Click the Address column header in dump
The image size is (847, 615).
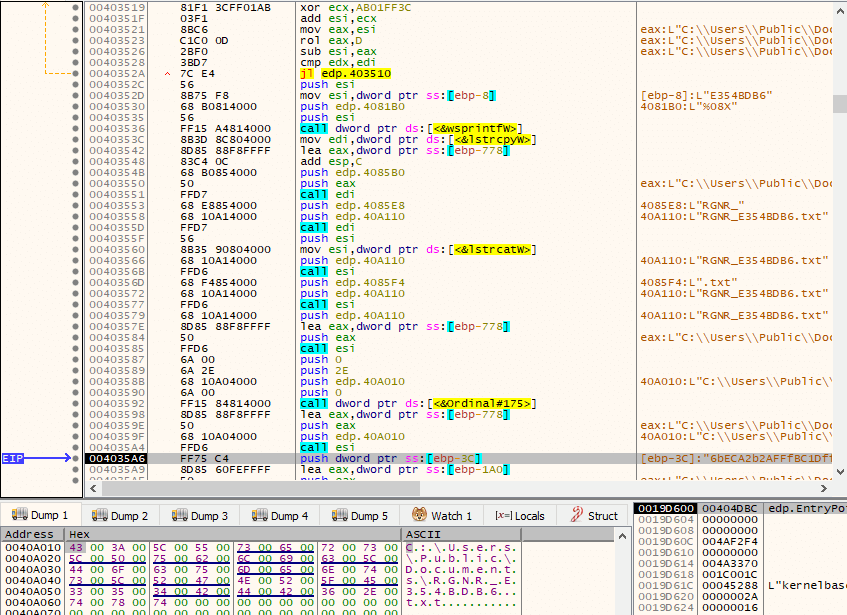30,534
